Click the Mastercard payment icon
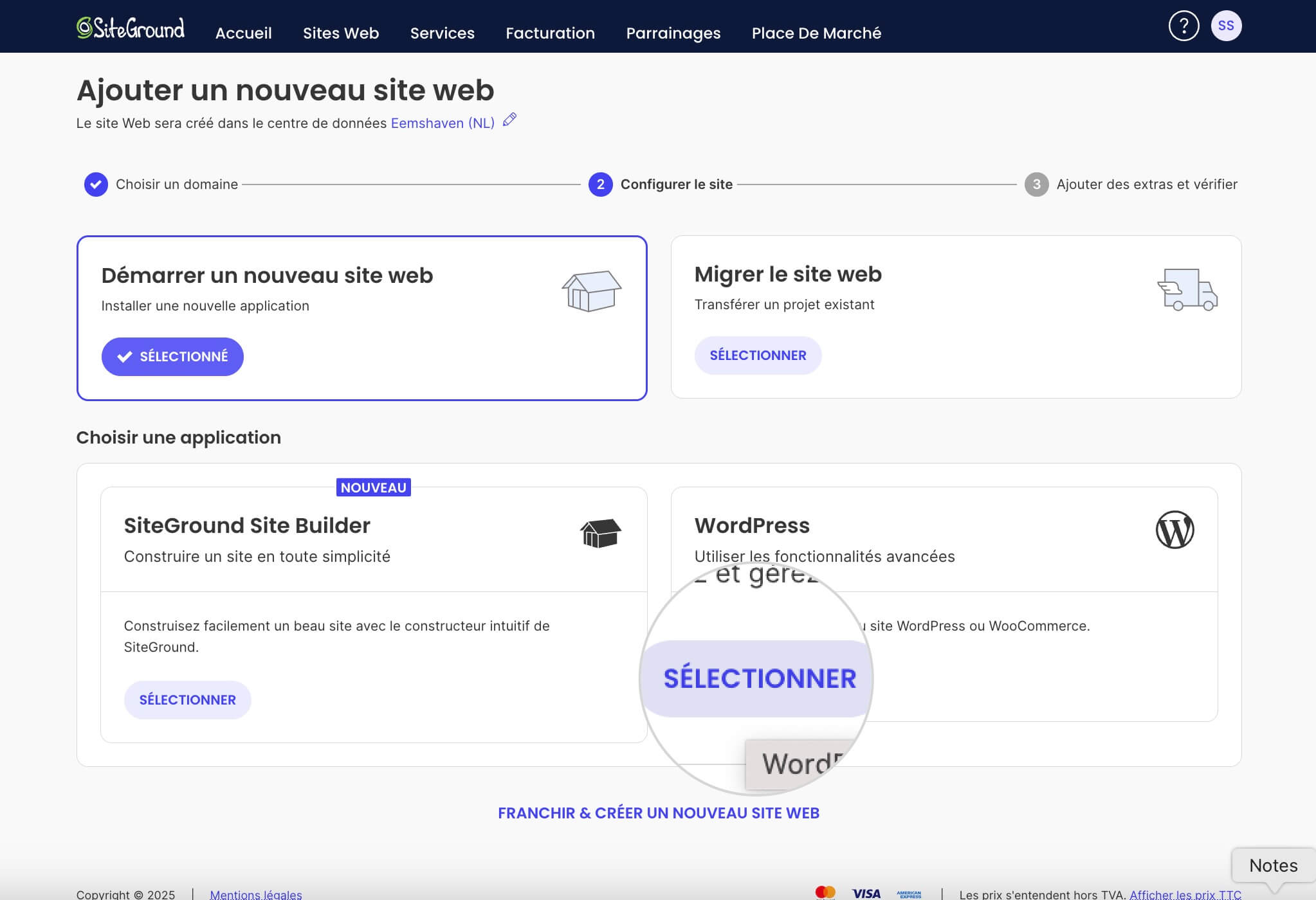 tap(825, 892)
